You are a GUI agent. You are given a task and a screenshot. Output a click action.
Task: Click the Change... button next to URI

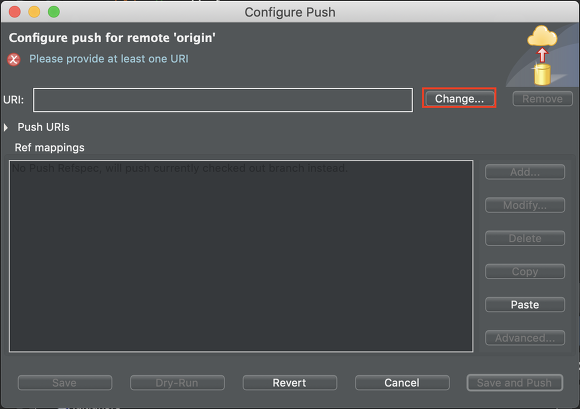(x=459, y=98)
